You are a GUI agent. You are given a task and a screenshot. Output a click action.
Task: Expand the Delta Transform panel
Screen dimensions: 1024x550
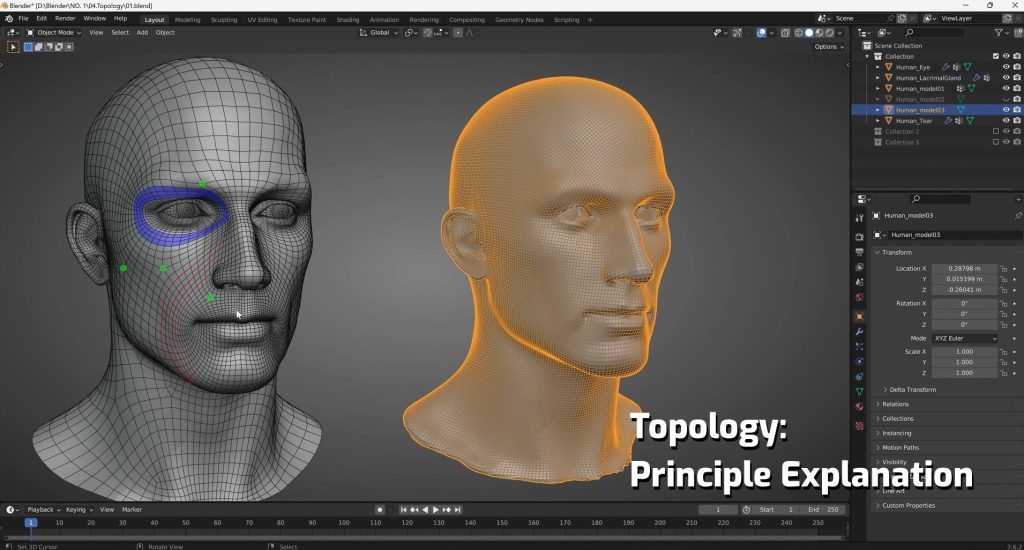point(912,389)
